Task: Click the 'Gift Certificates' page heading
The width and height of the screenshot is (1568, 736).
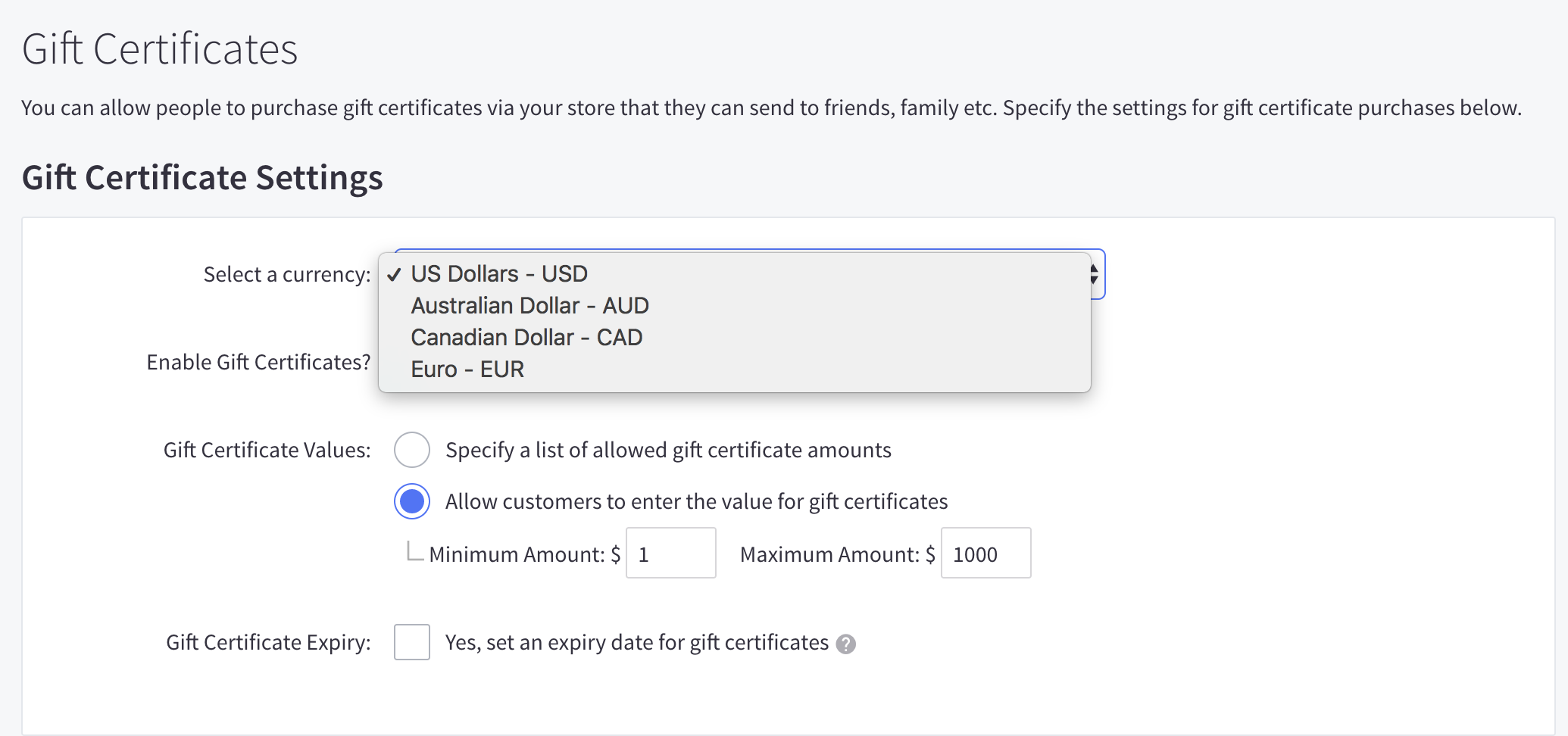Action: (159, 48)
